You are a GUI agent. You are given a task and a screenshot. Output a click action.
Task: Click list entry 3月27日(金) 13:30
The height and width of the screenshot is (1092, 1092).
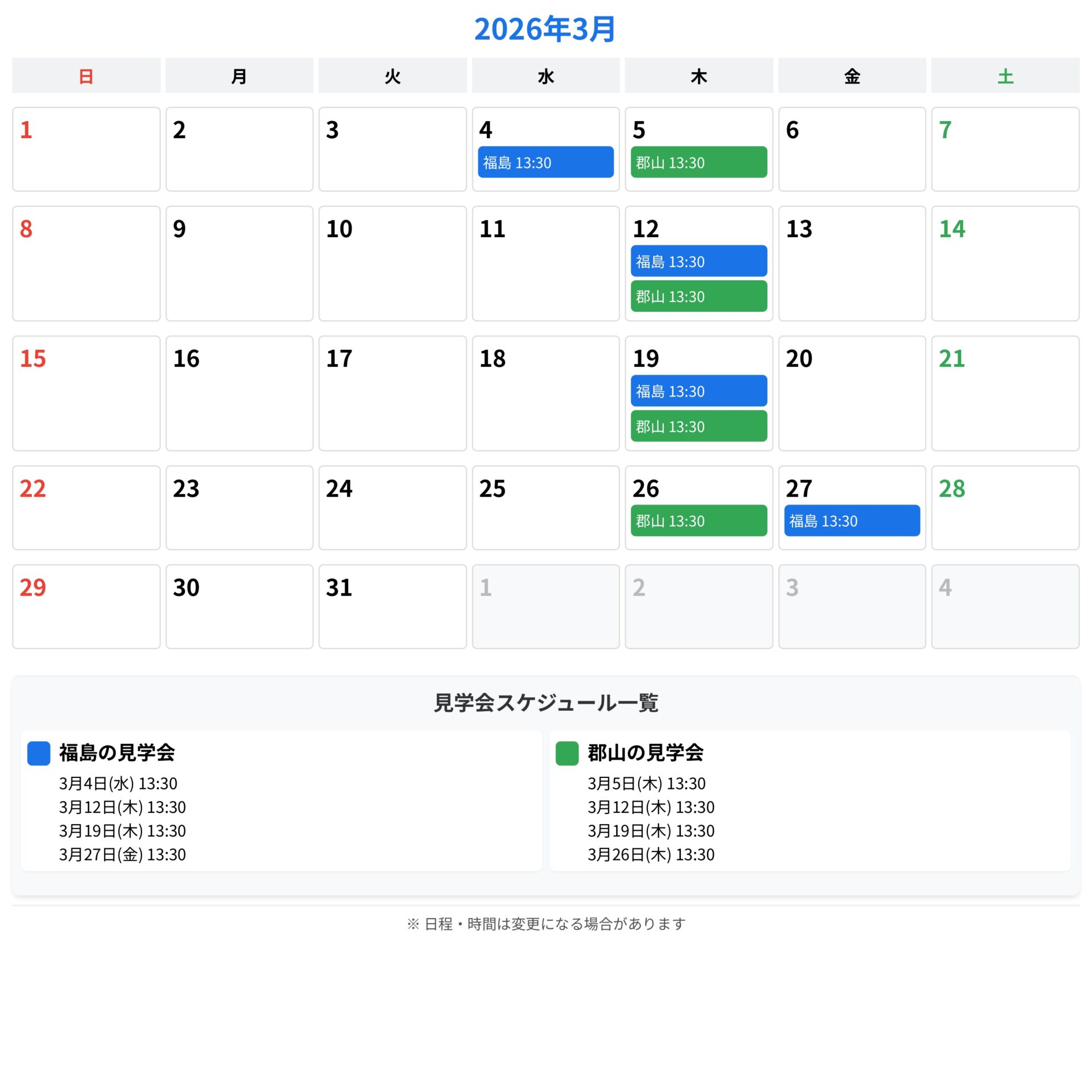[122, 854]
